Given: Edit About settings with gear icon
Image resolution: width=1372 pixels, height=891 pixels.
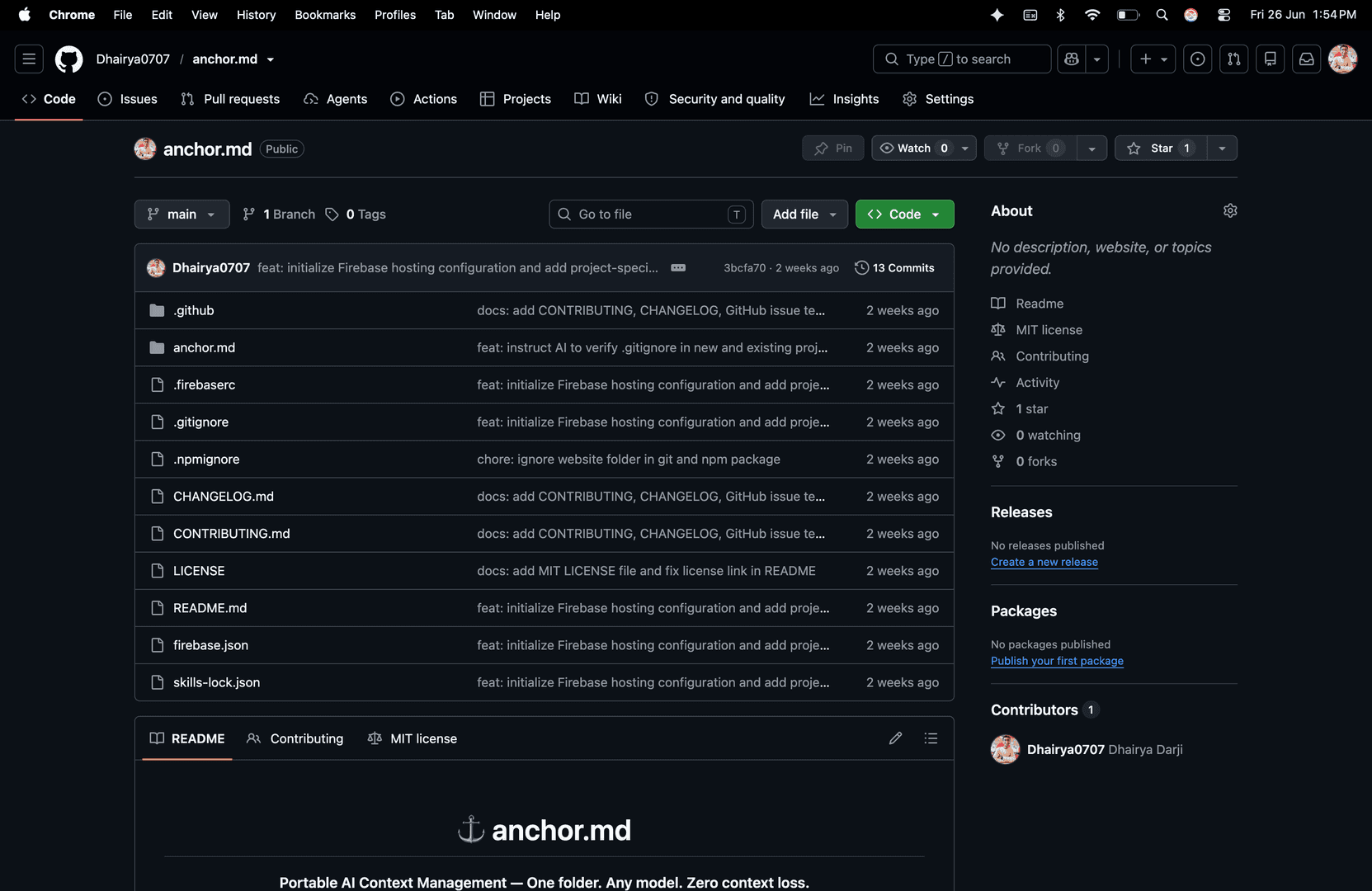Looking at the screenshot, I should click(1230, 211).
